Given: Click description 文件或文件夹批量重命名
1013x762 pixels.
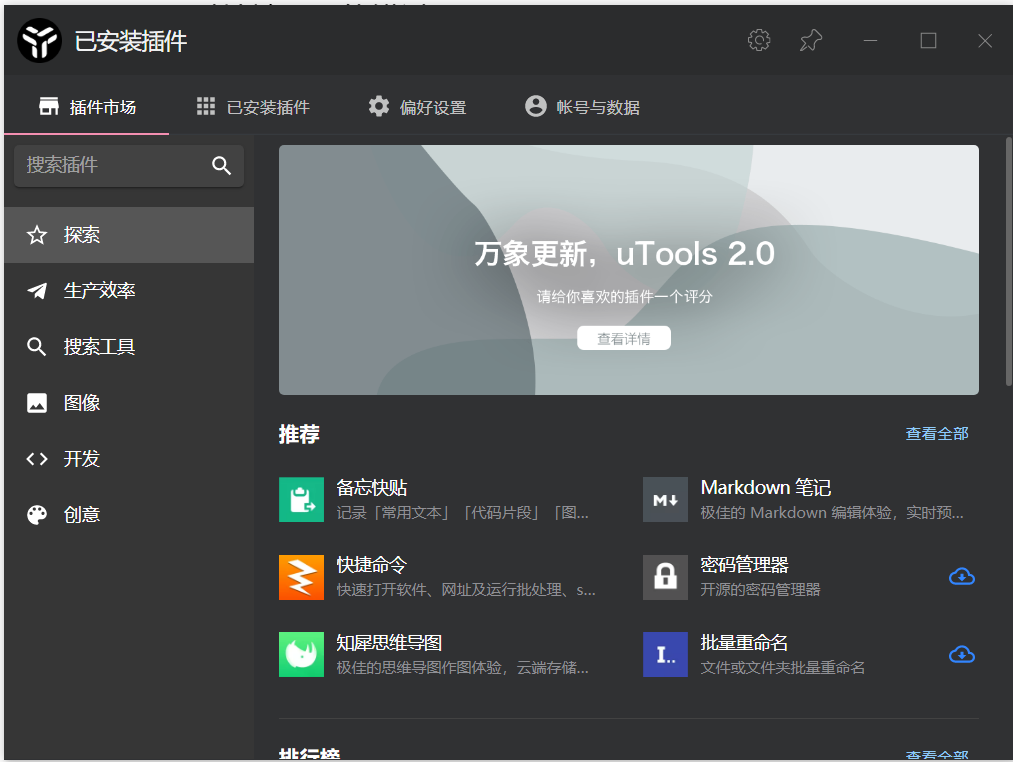Looking at the screenshot, I should (x=782, y=667).
